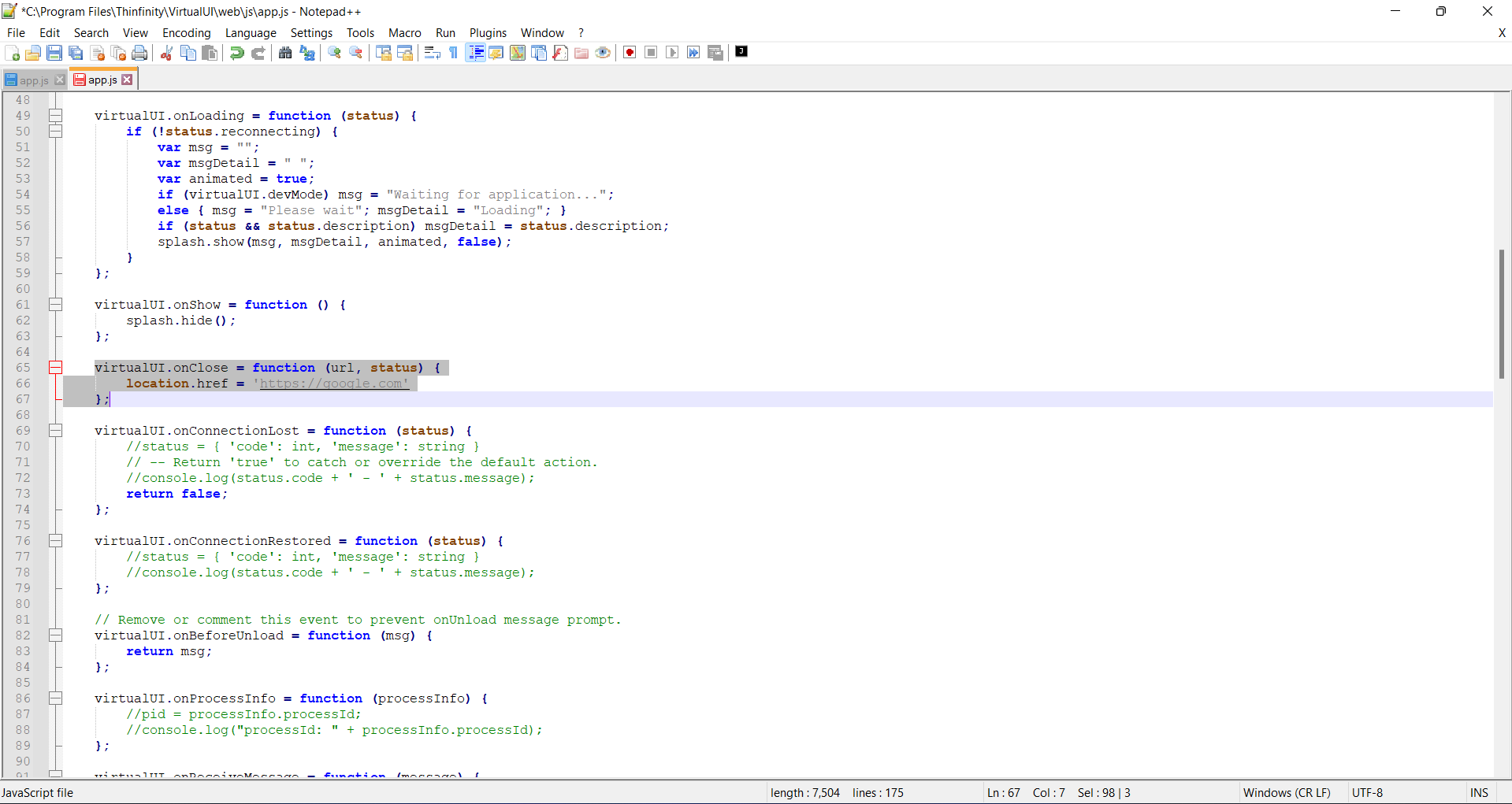Zoom in using magnifier plus icon
The width and height of the screenshot is (1512, 804).
coord(334,53)
